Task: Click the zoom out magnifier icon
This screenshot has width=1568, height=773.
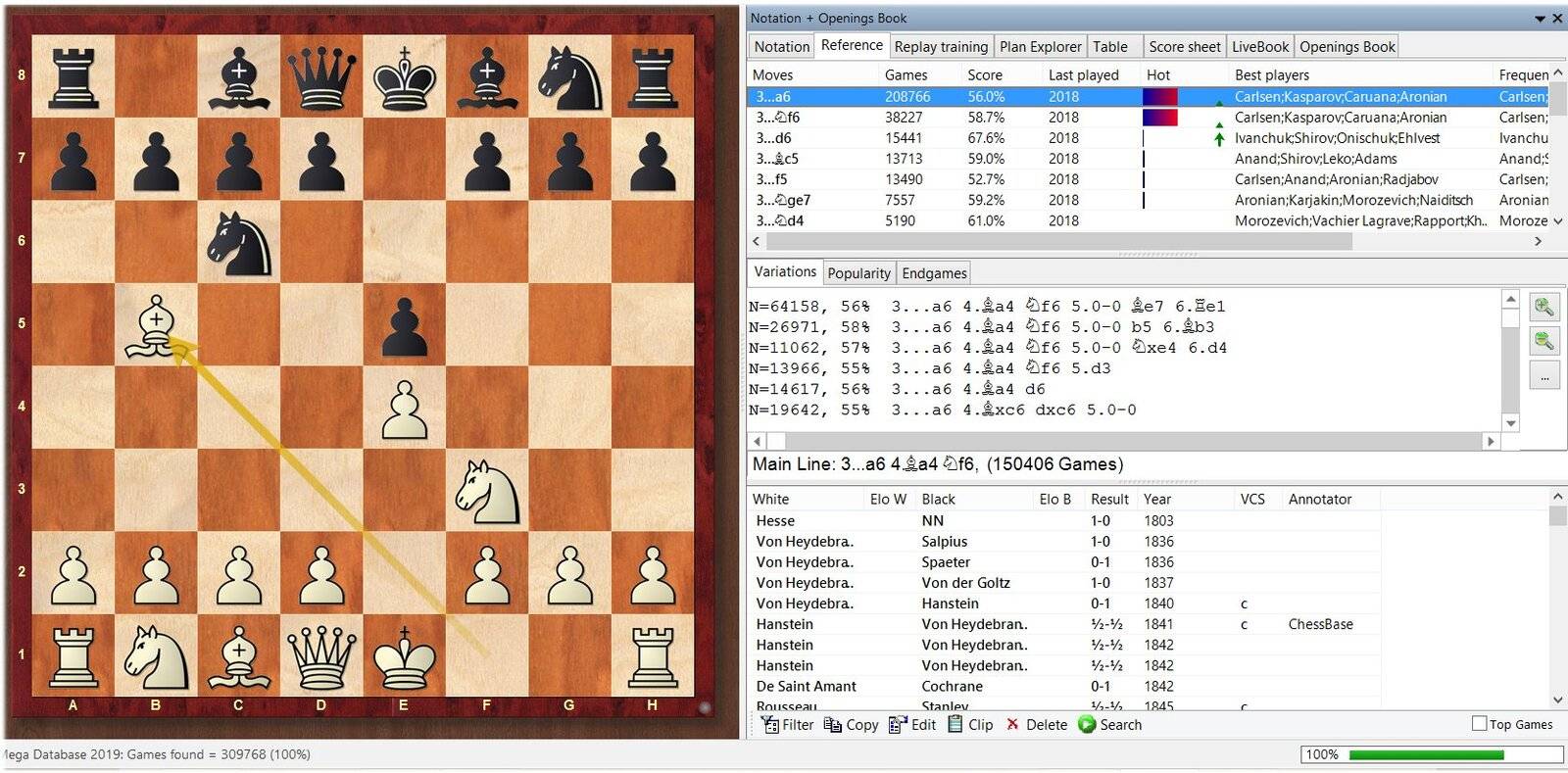Action: click(x=1544, y=341)
